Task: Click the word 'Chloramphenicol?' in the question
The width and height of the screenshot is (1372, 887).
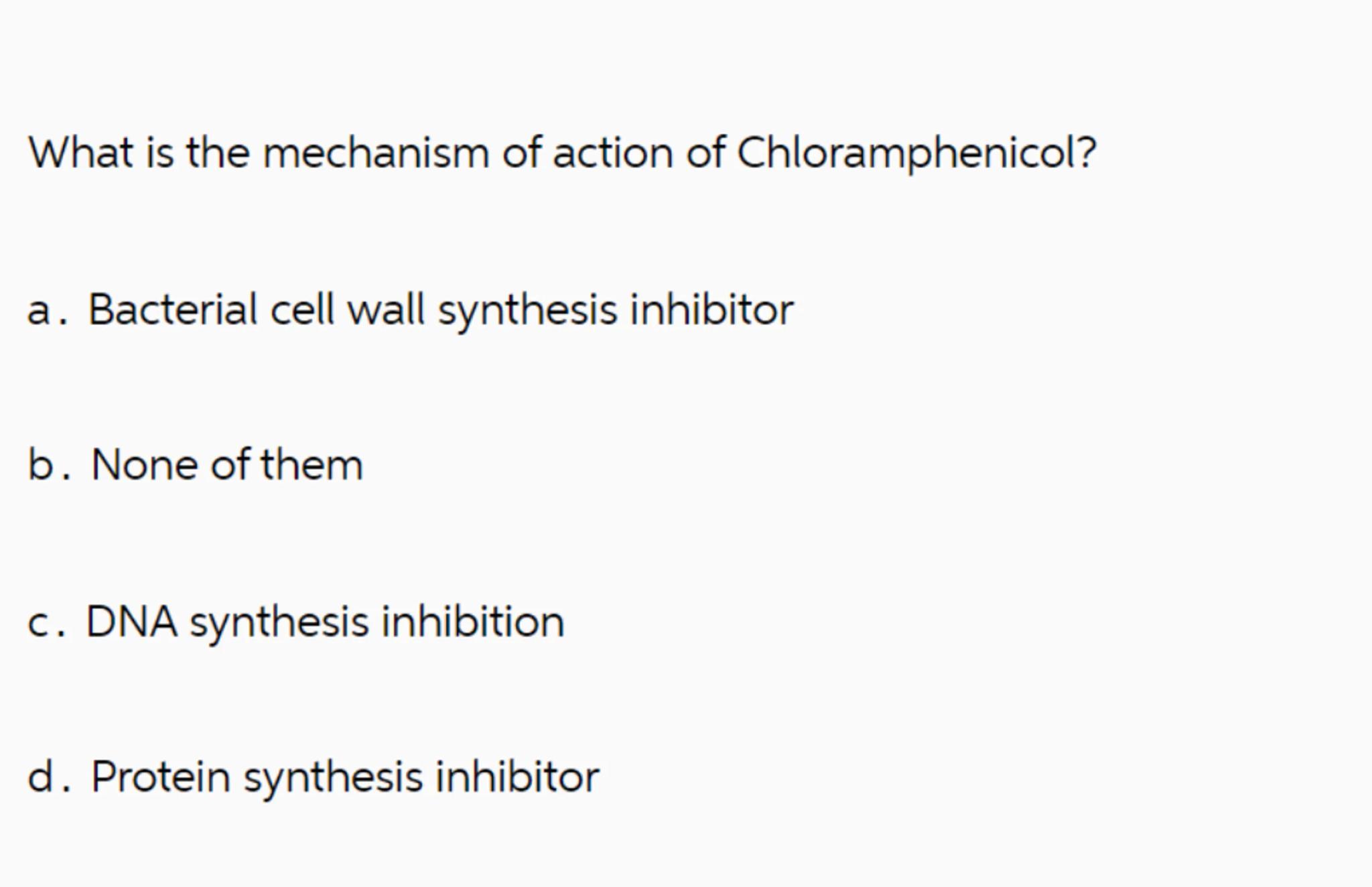Action: tap(916, 153)
